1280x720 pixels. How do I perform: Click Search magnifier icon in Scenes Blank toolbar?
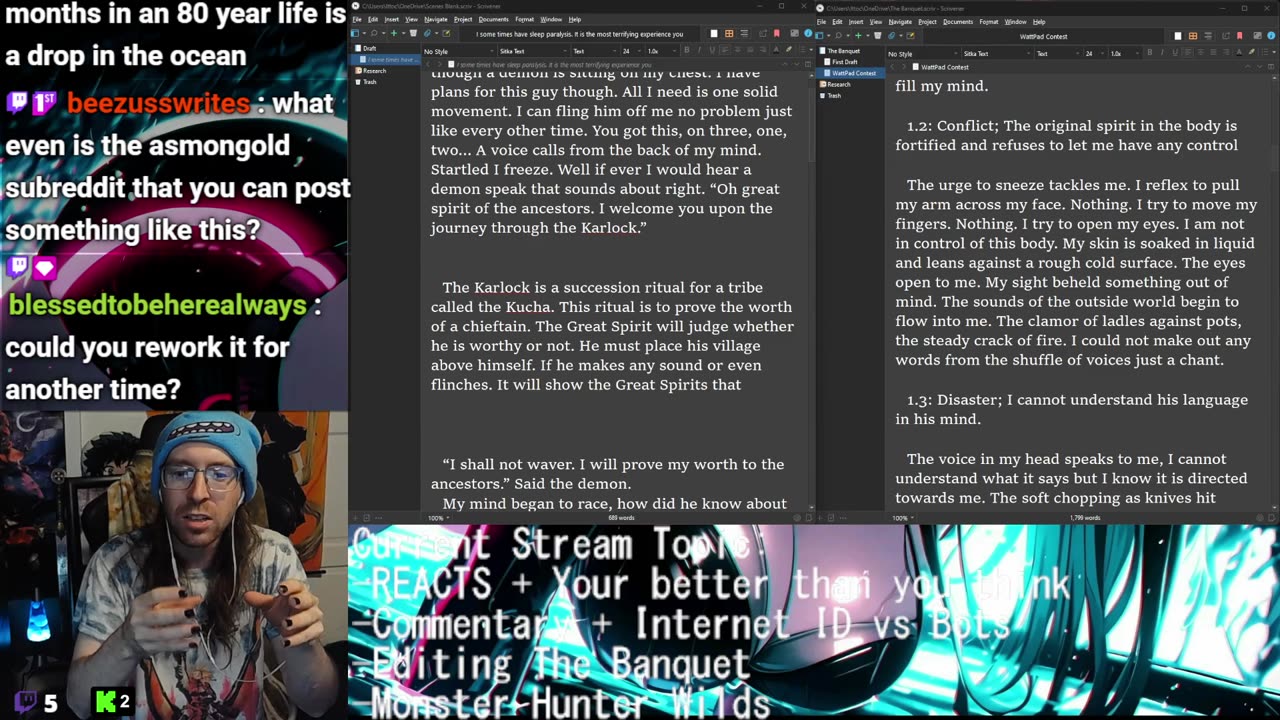[374, 34]
